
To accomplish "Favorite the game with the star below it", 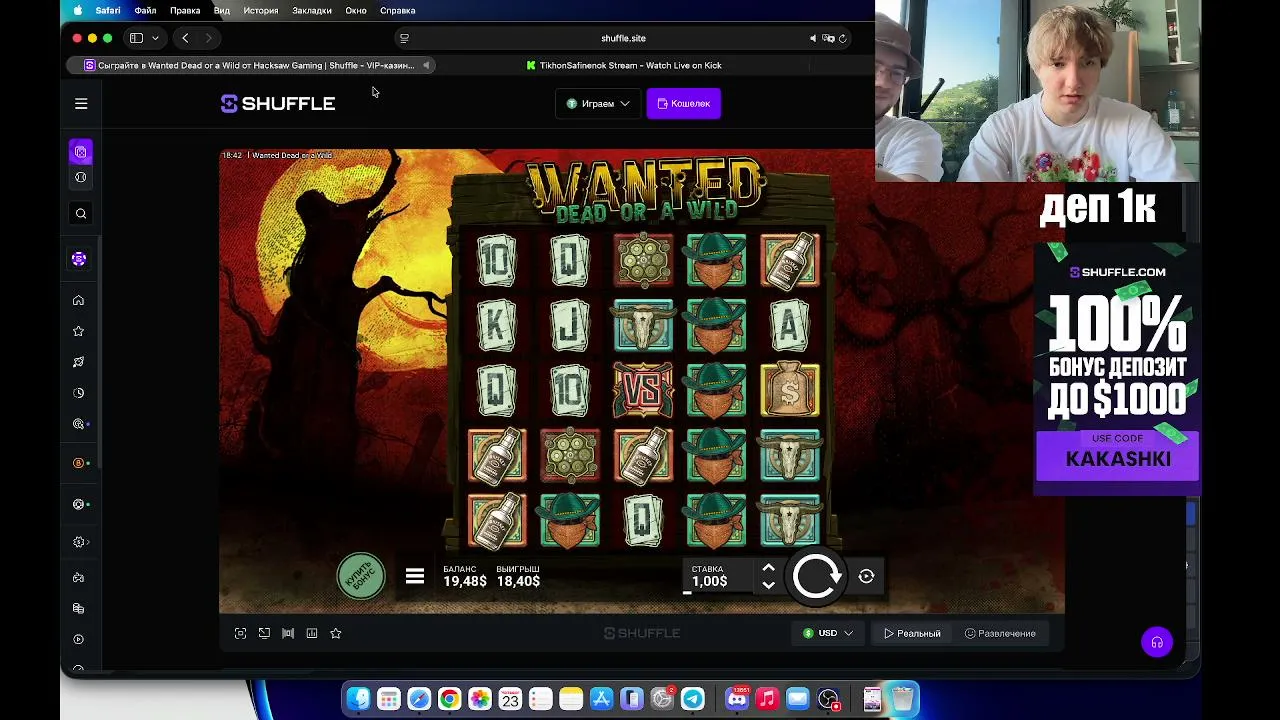I will click(336, 633).
